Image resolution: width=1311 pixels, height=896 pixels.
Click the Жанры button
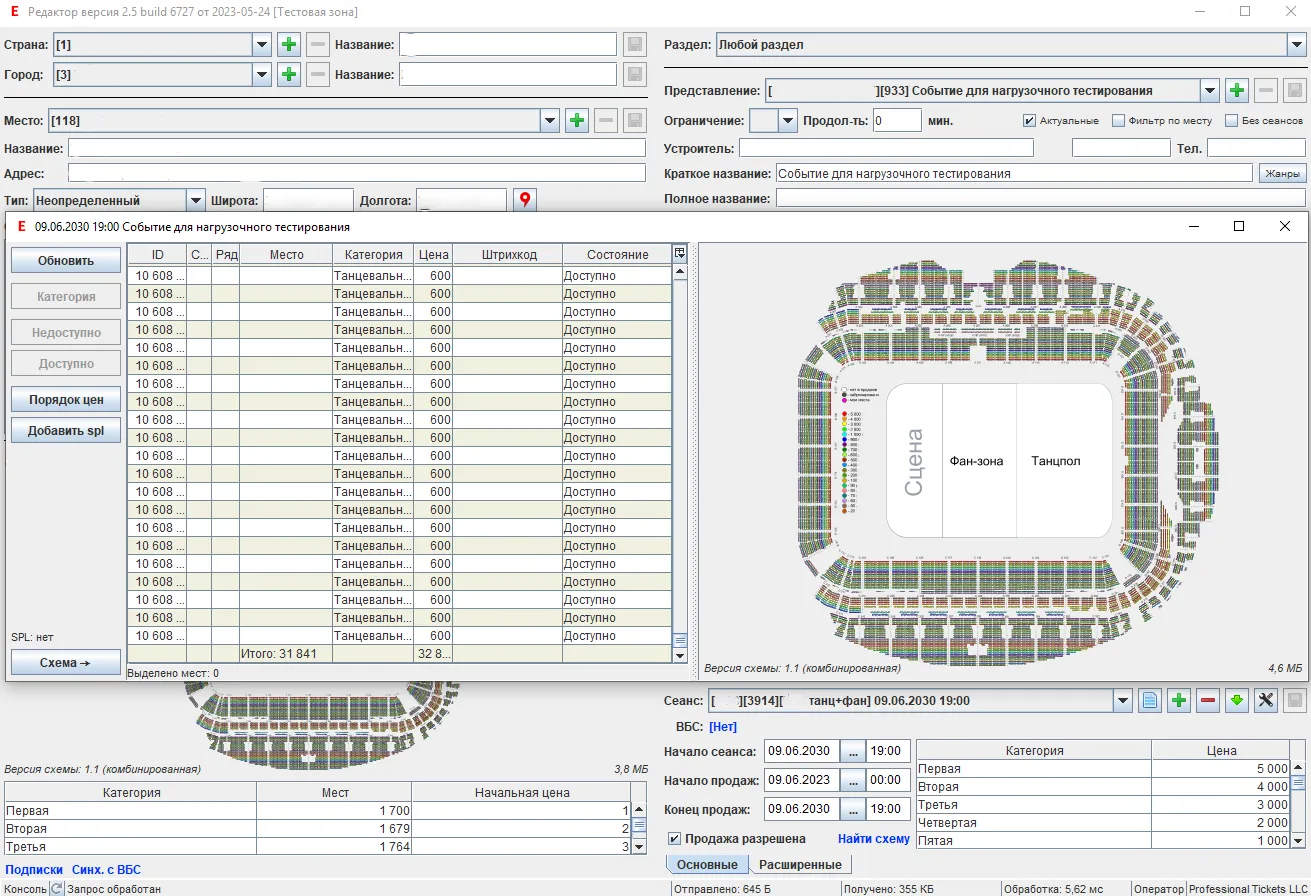click(x=1282, y=173)
